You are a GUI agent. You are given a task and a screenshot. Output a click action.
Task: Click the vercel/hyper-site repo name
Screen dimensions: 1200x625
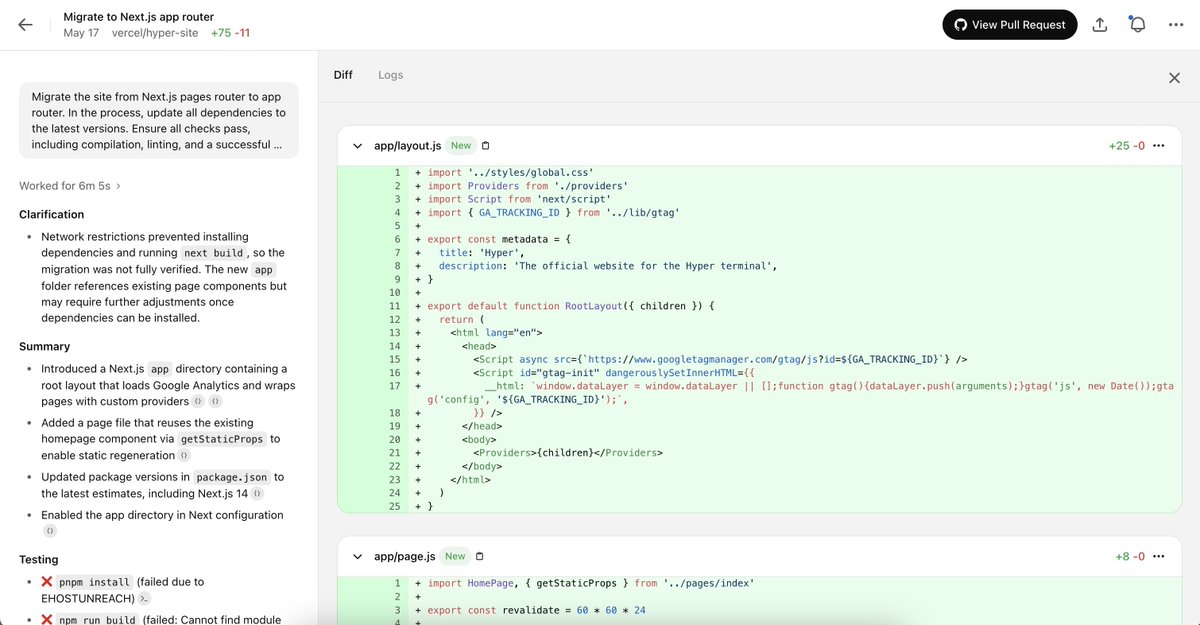tap(155, 33)
